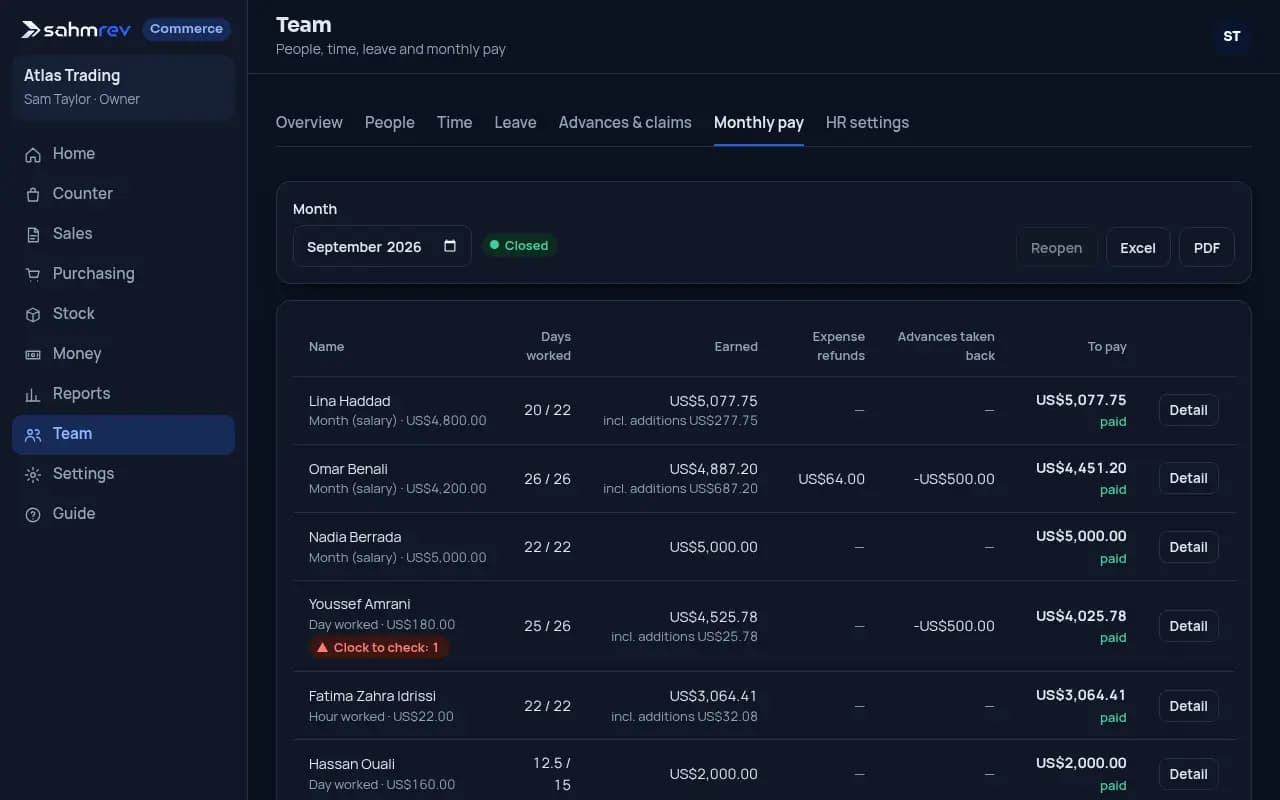This screenshot has height=800, width=1280.
Task: Click the Reopen button
Action: click(x=1057, y=248)
